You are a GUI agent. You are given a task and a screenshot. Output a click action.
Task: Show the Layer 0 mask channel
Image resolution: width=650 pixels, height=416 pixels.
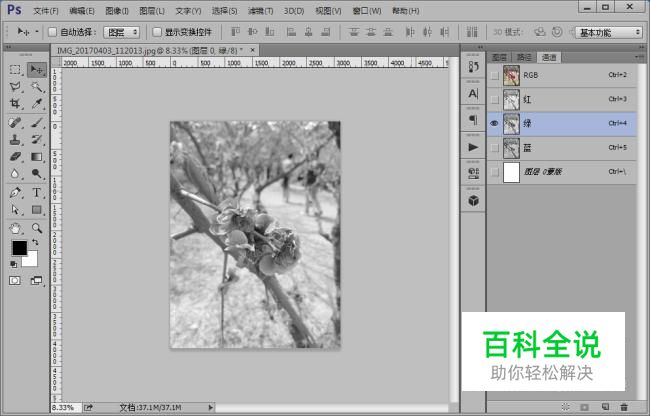click(x=495, y=172)
